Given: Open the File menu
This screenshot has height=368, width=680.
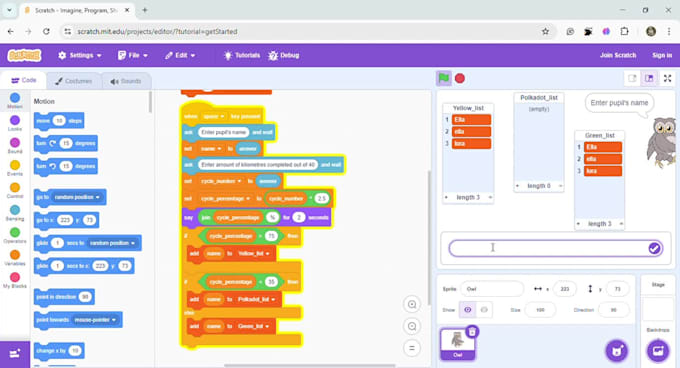Looking at the screenshot, I should (x=133, y=55).
